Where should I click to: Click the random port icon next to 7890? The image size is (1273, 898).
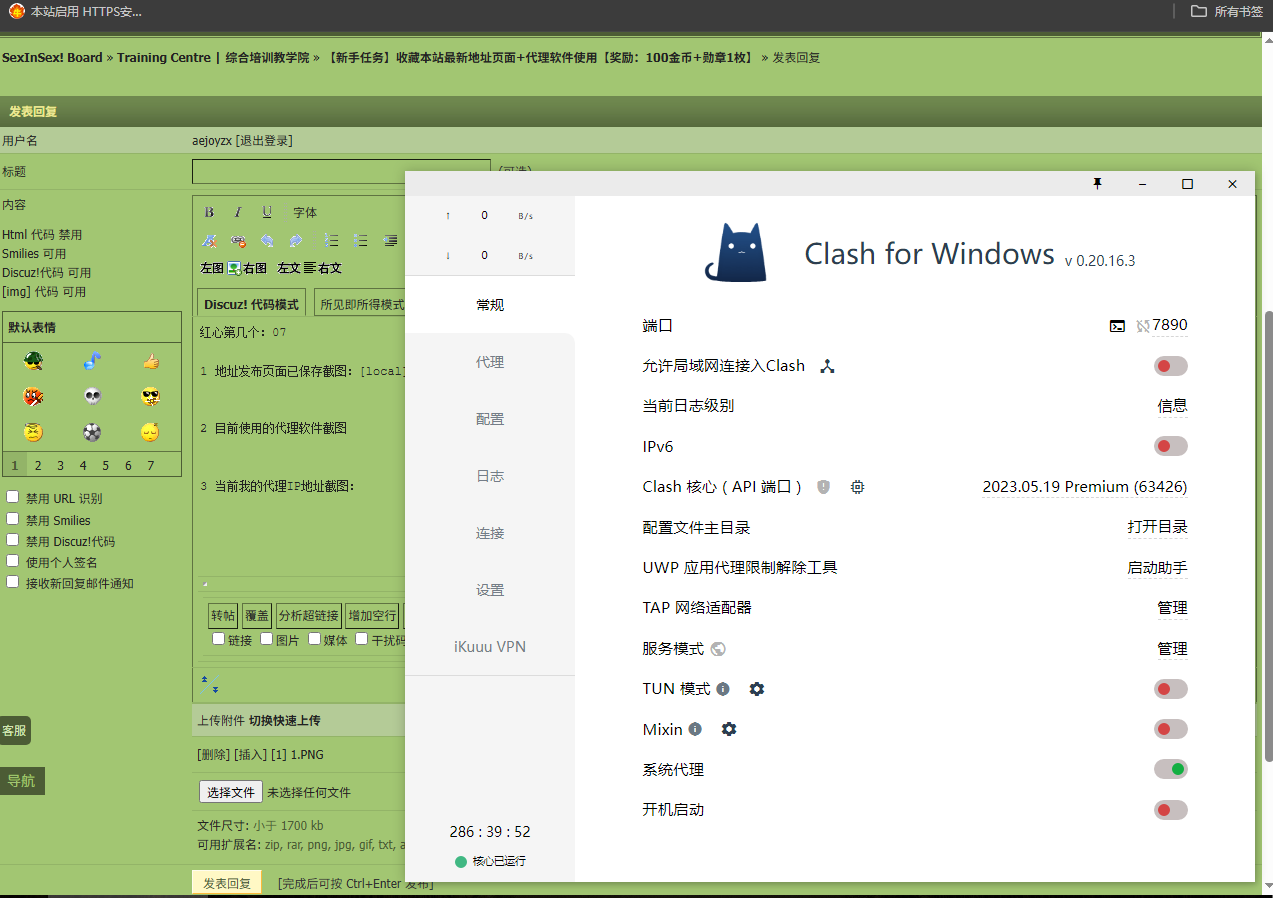point(1143,326)
